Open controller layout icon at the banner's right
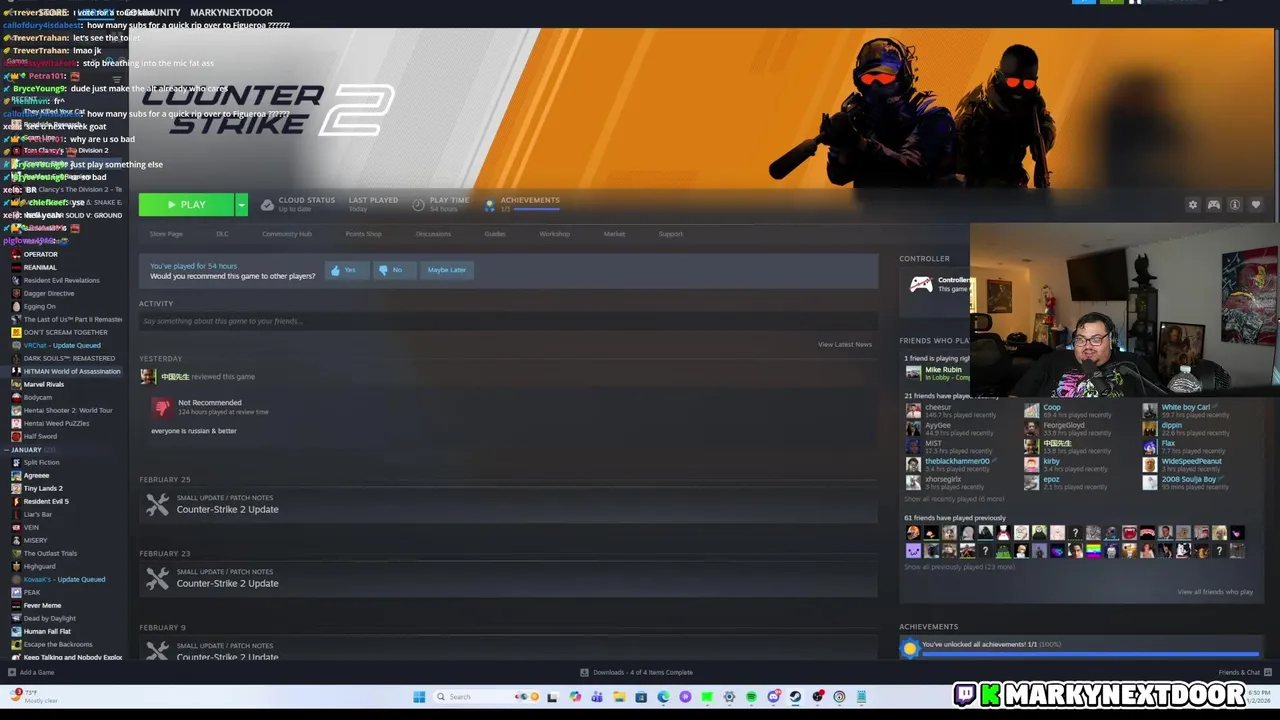1280x720 pixels. tap(1213, 205)
